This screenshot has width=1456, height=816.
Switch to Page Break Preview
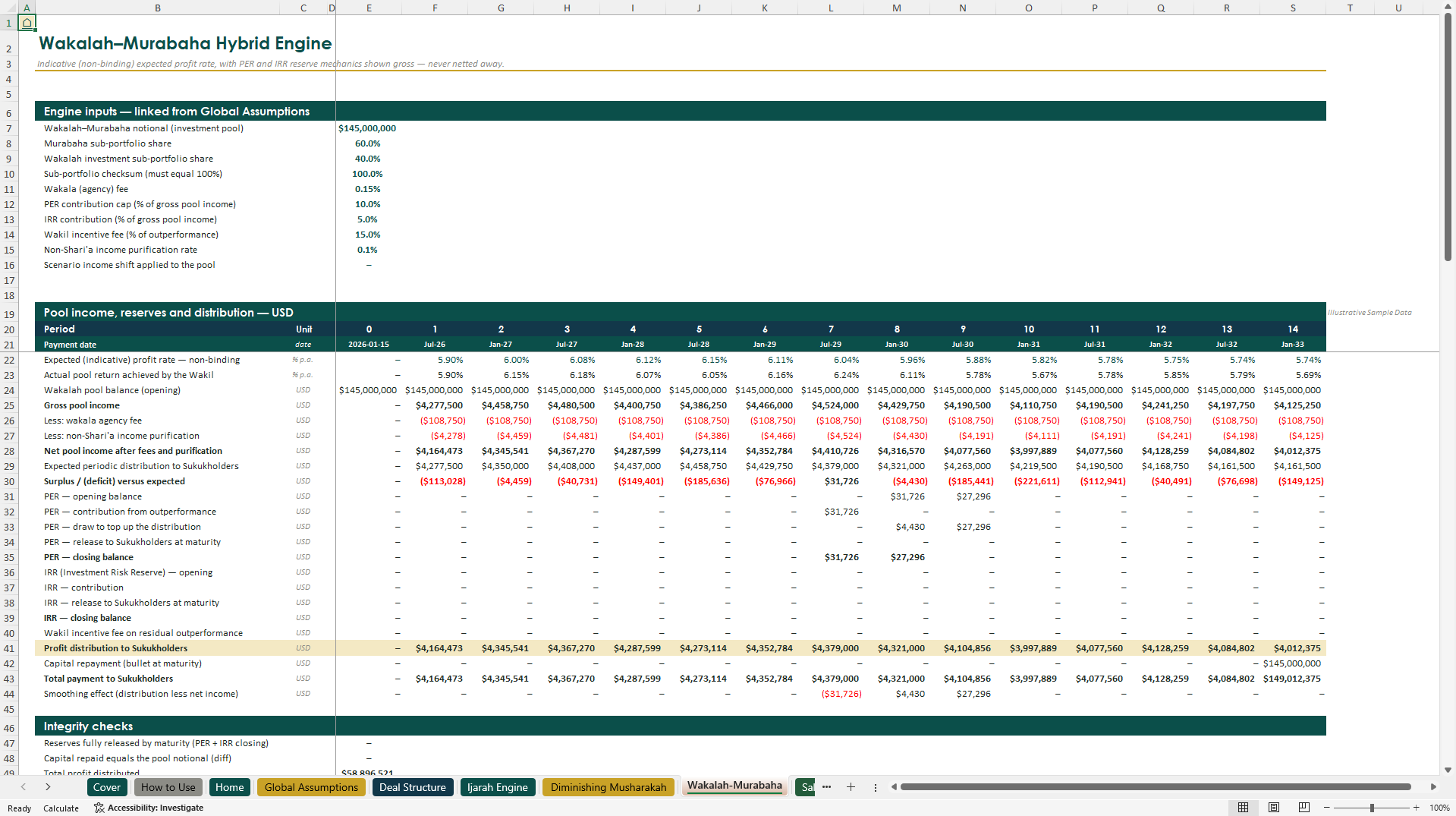1303,808
